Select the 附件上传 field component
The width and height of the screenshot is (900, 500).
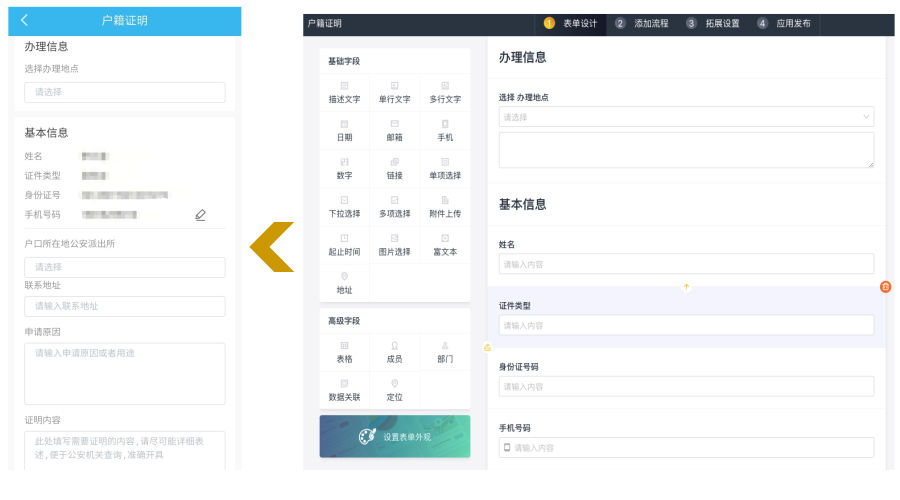tap(445, 206)
